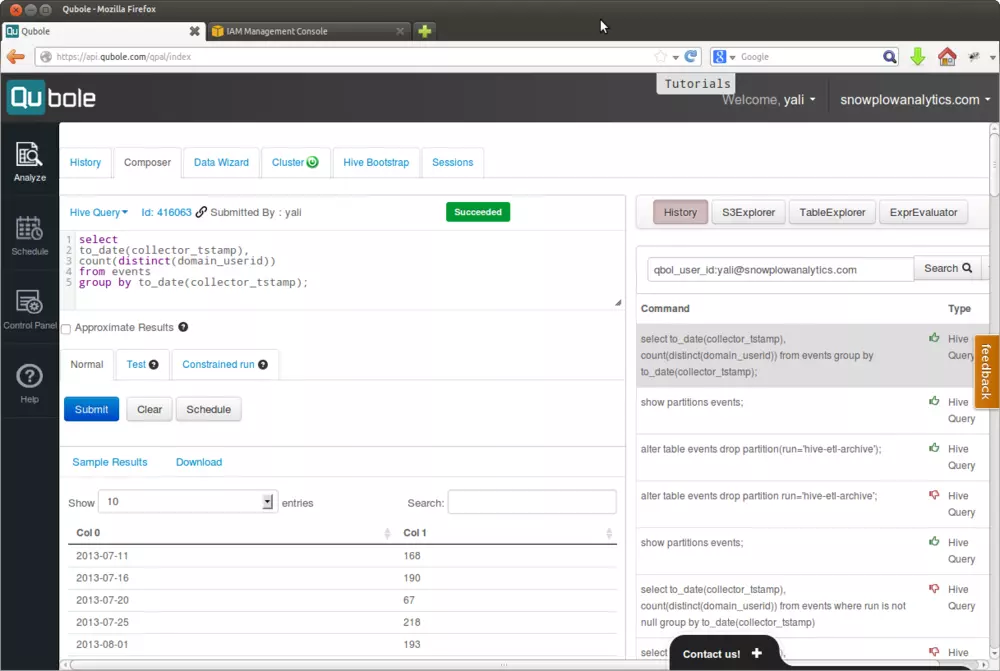Open the TableExplorer panel
Image resolution: width=1000 pixels, height=671 pixels.
point(832,212)
